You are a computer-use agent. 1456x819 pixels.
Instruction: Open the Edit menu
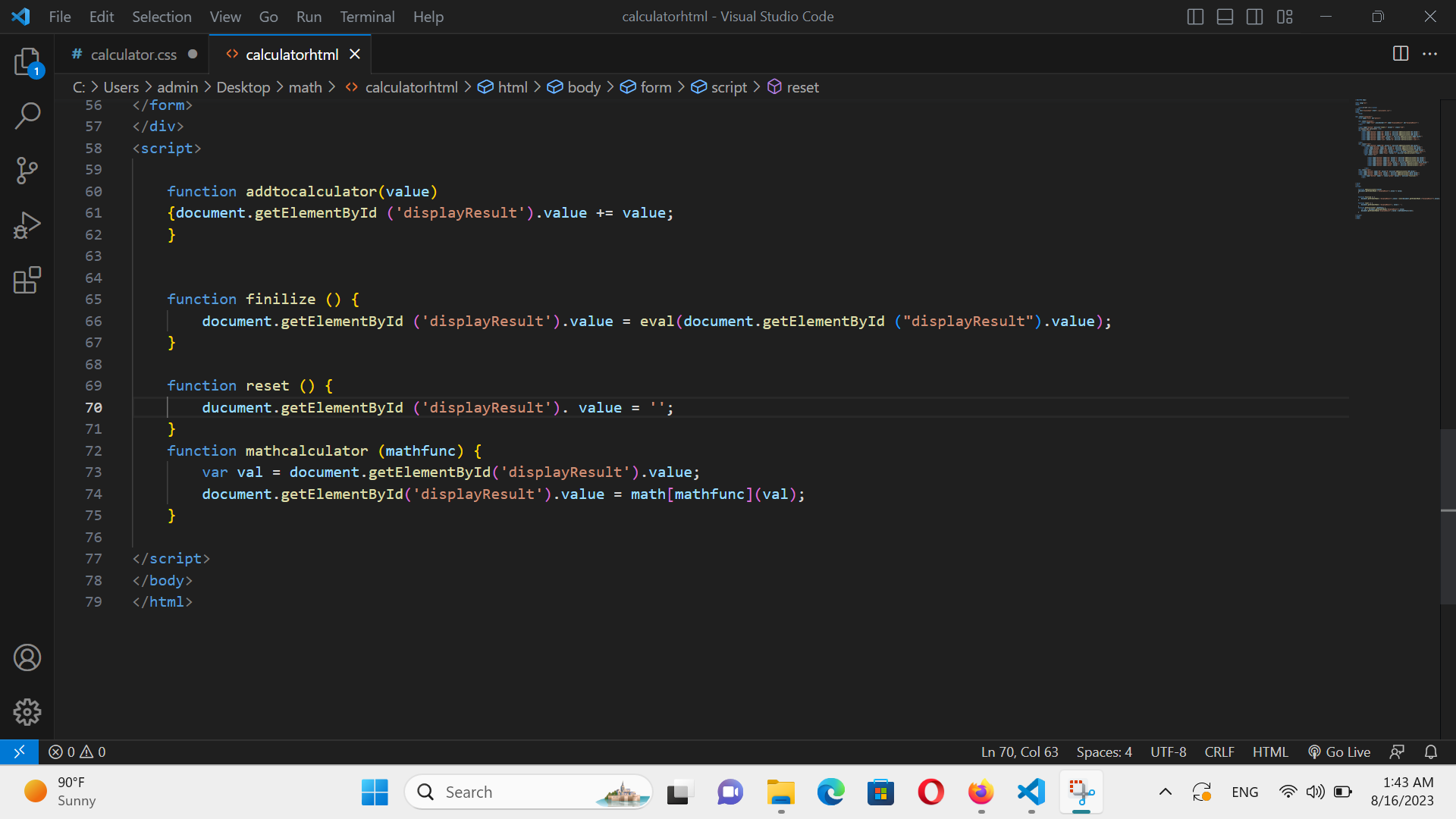102,17
